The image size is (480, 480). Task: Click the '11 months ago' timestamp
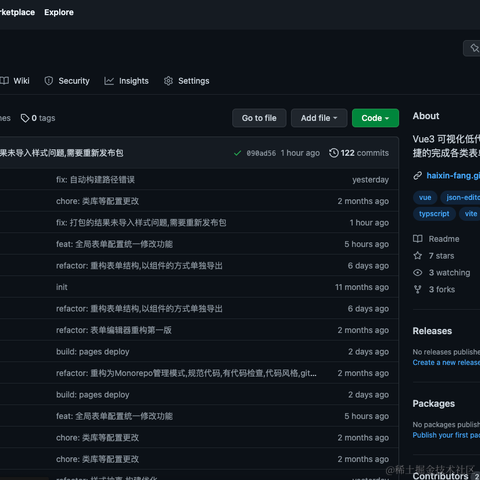(x=362, y=287)
